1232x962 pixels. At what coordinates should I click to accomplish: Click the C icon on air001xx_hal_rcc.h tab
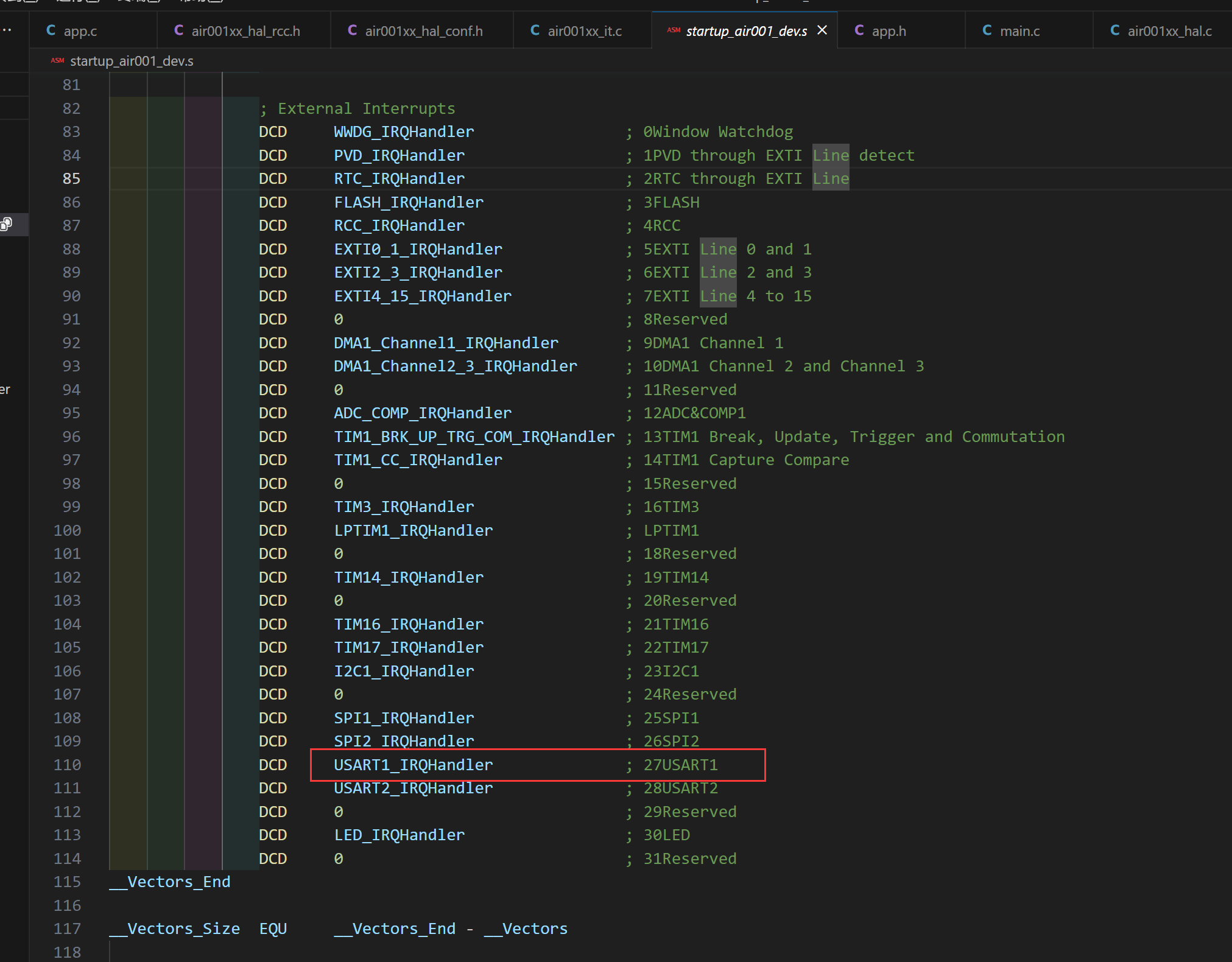point(179,30)
